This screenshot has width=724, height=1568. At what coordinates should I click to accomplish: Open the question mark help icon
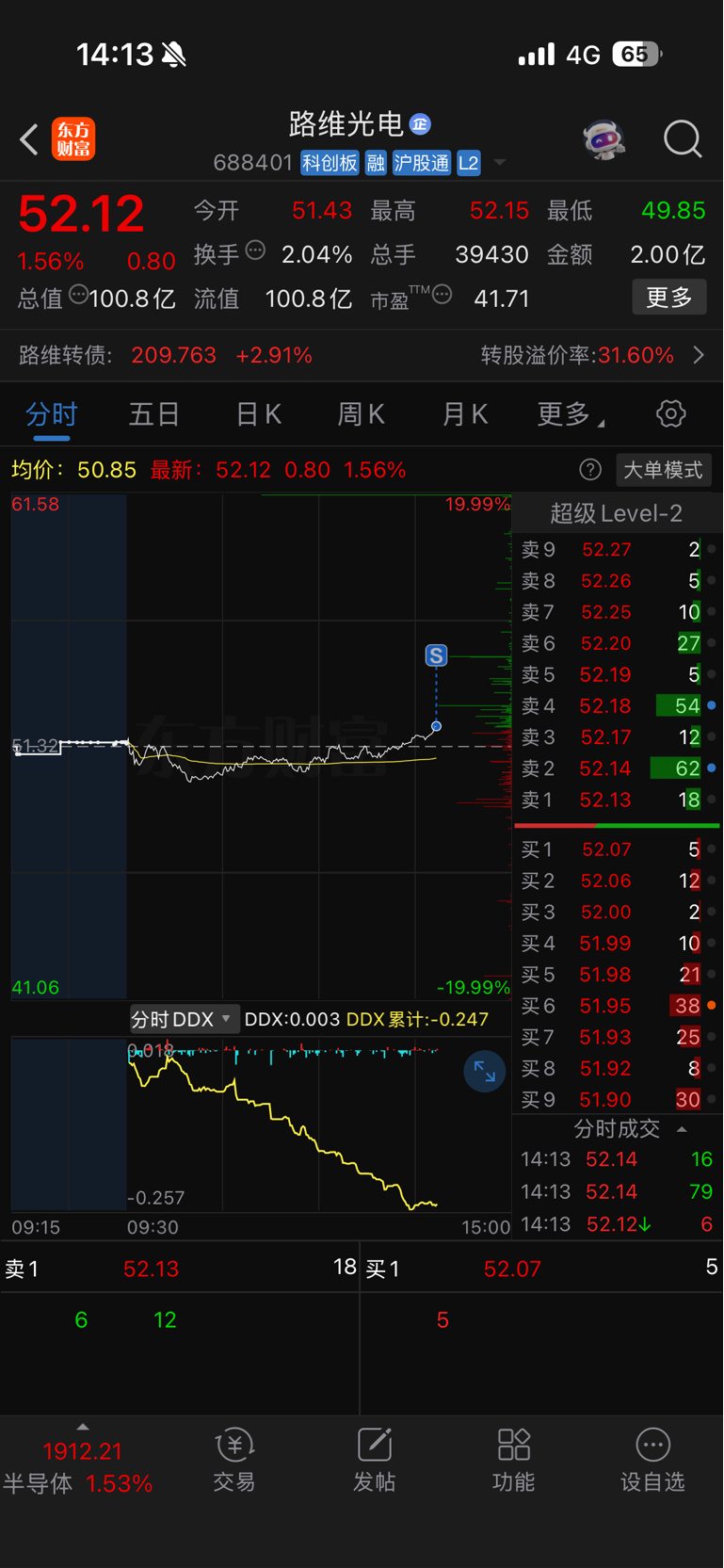(590, 470)
